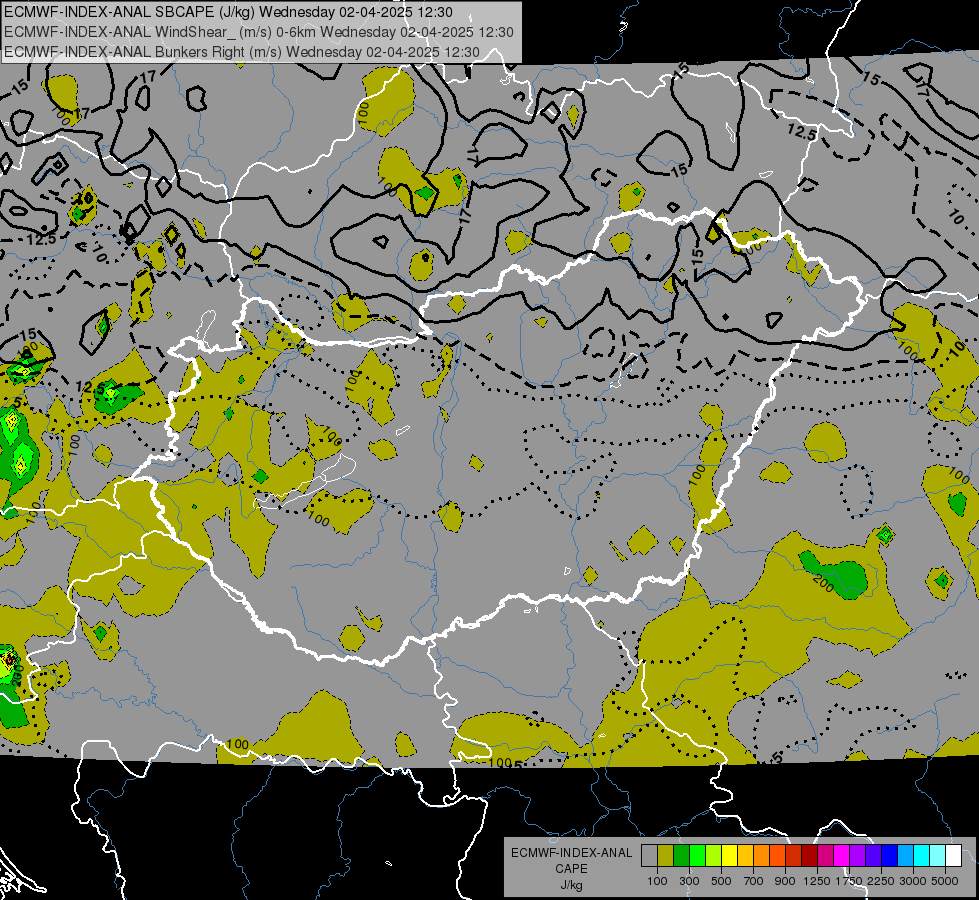Click the WindShear 0-6km title line
This screenshot has height=900, width=979.
(258, 32)
